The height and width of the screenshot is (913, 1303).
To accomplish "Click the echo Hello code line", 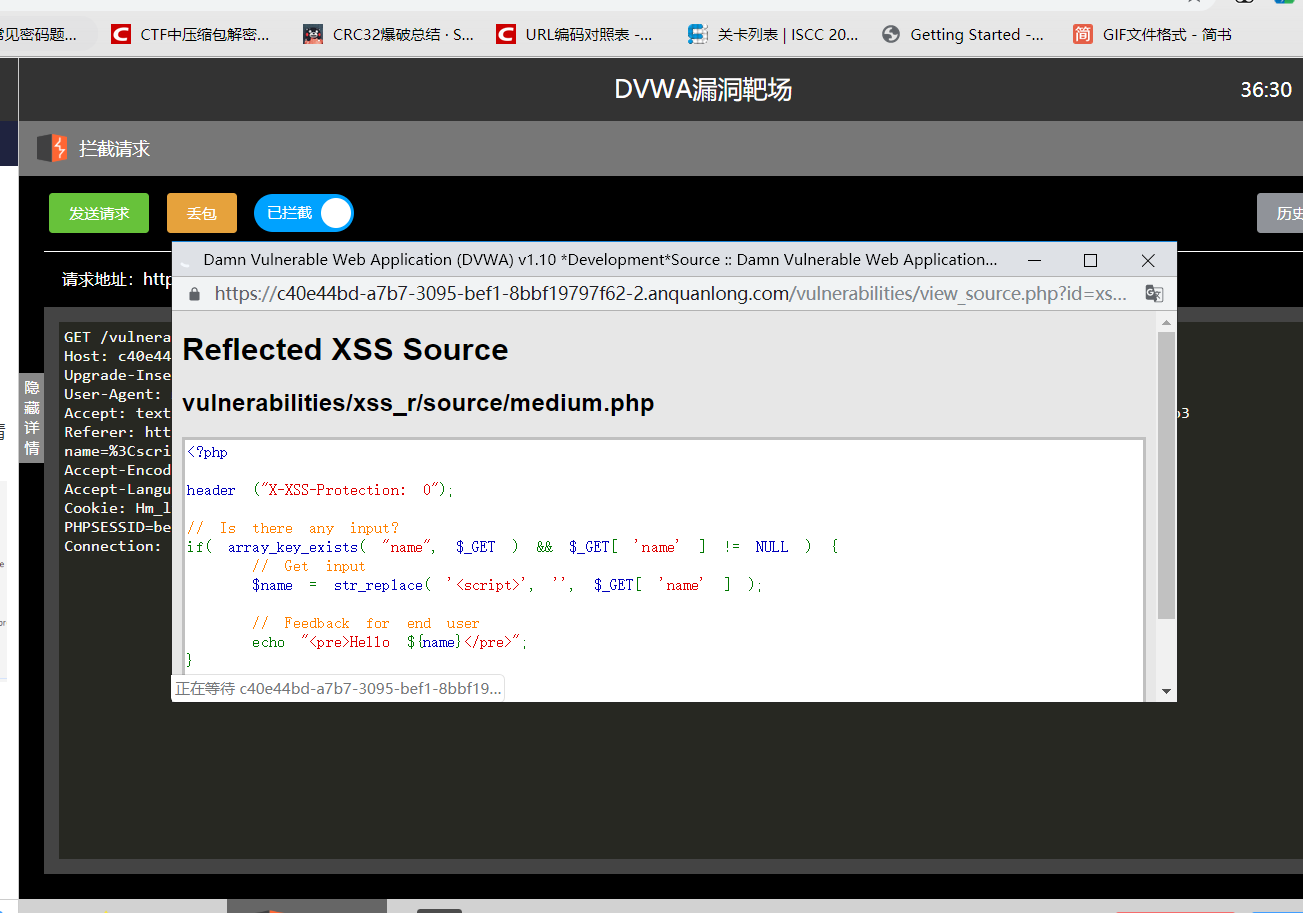I will (389, 642).
